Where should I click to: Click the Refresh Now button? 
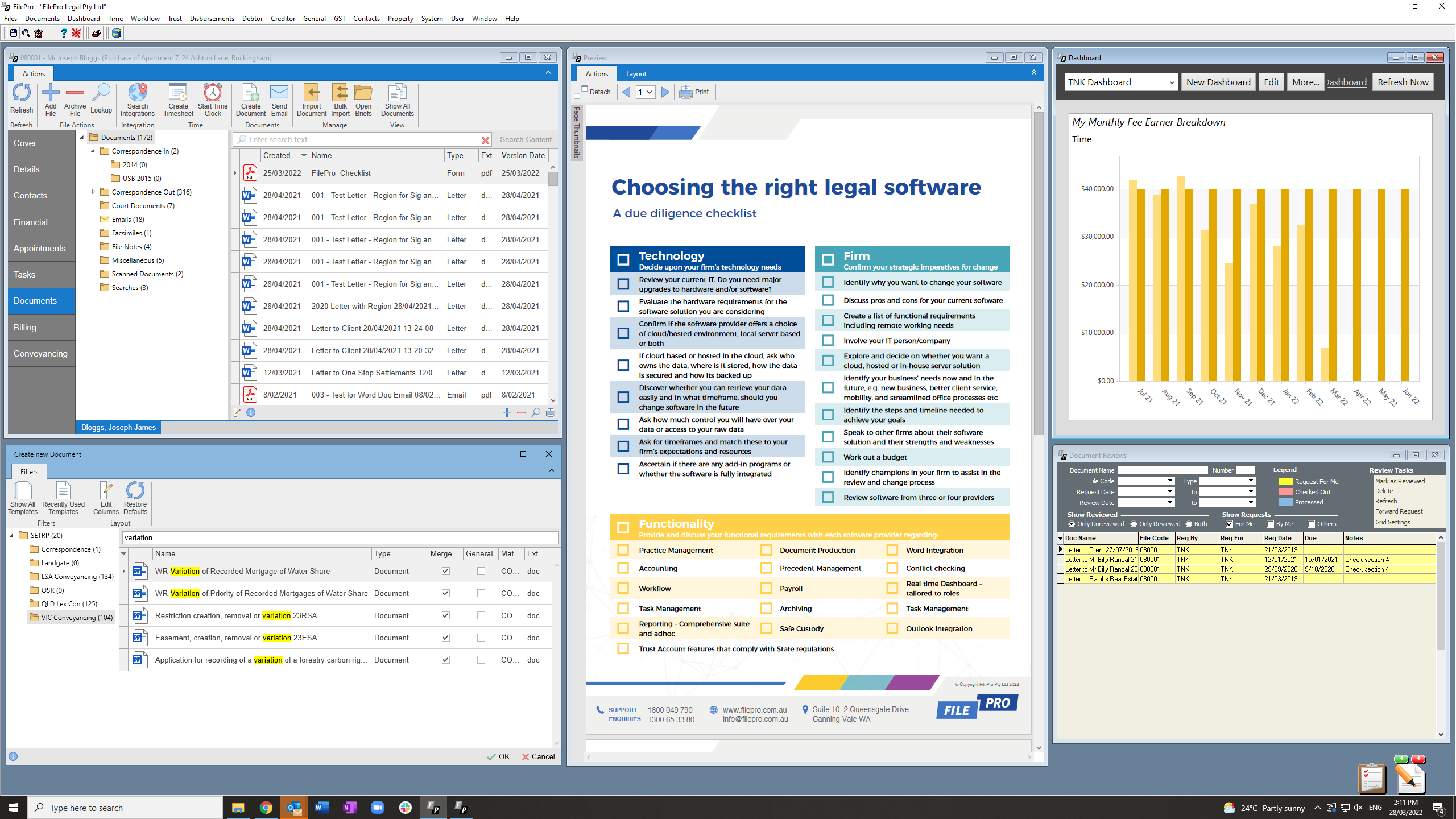1403,82
